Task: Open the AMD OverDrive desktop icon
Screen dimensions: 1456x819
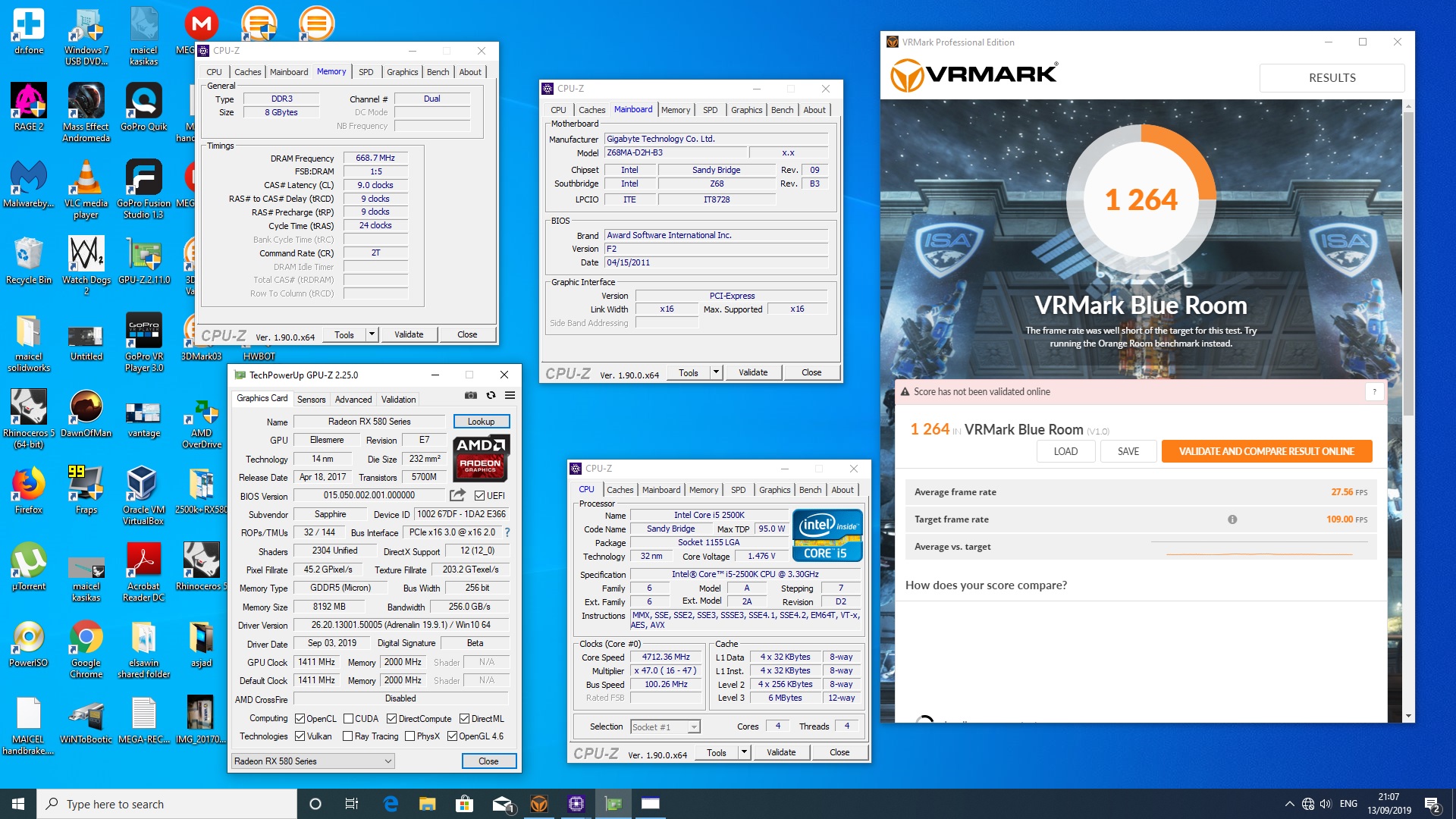Action: coord(202,425)
